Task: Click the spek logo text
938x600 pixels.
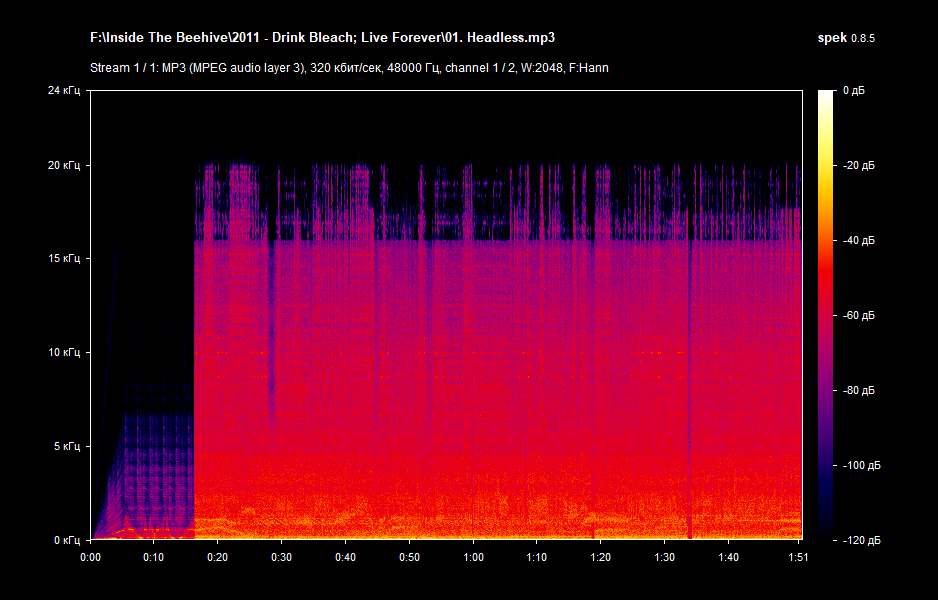Action: (832, 37)
